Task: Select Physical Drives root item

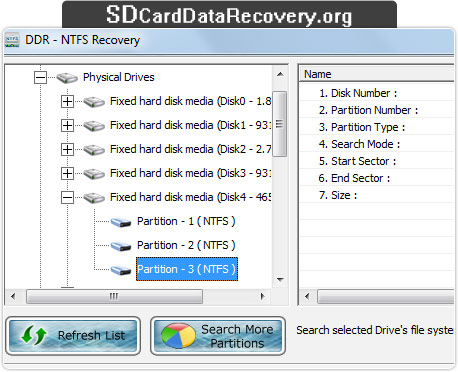Action: [119, 77]
